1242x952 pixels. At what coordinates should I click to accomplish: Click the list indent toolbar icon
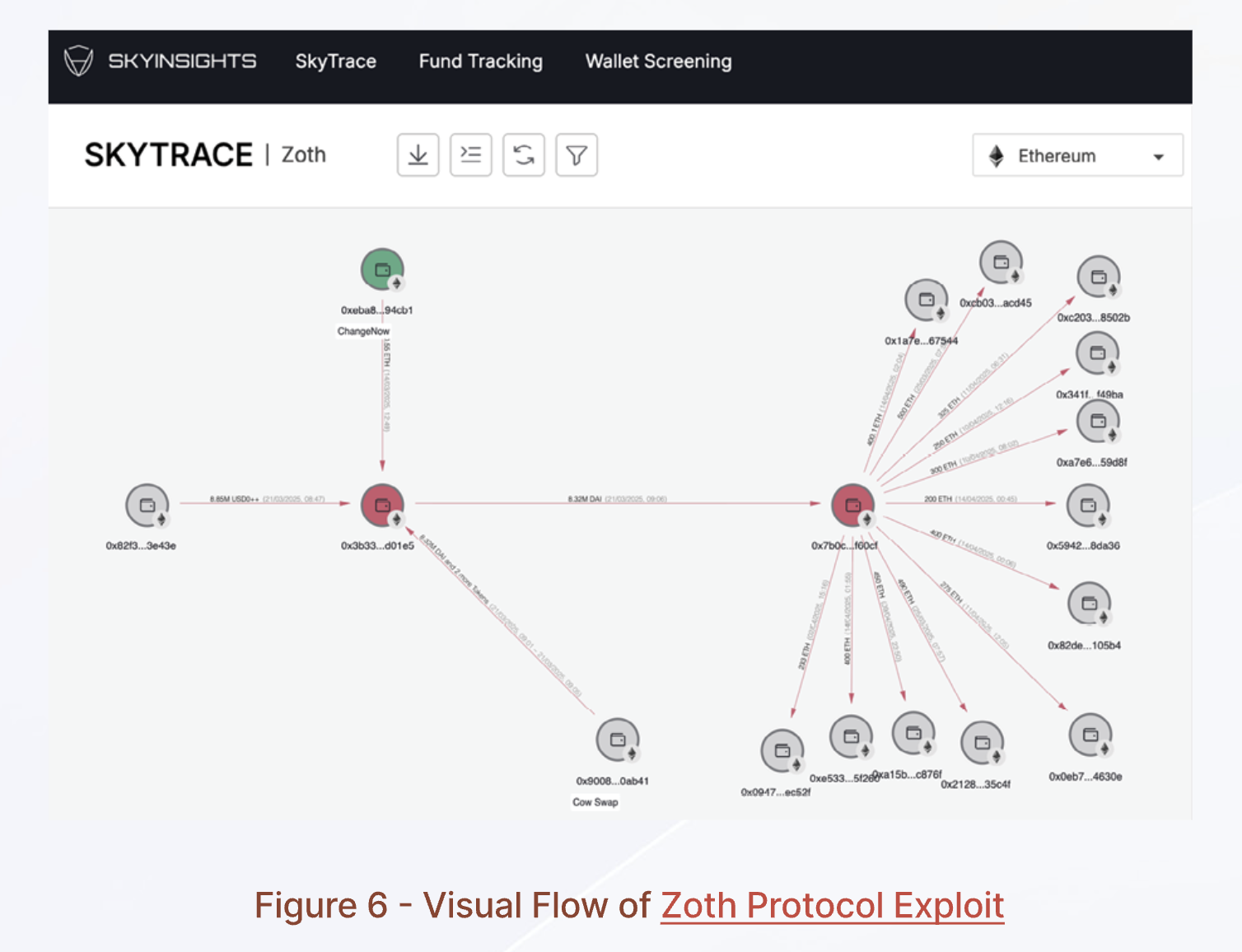(x=471, y=155)
